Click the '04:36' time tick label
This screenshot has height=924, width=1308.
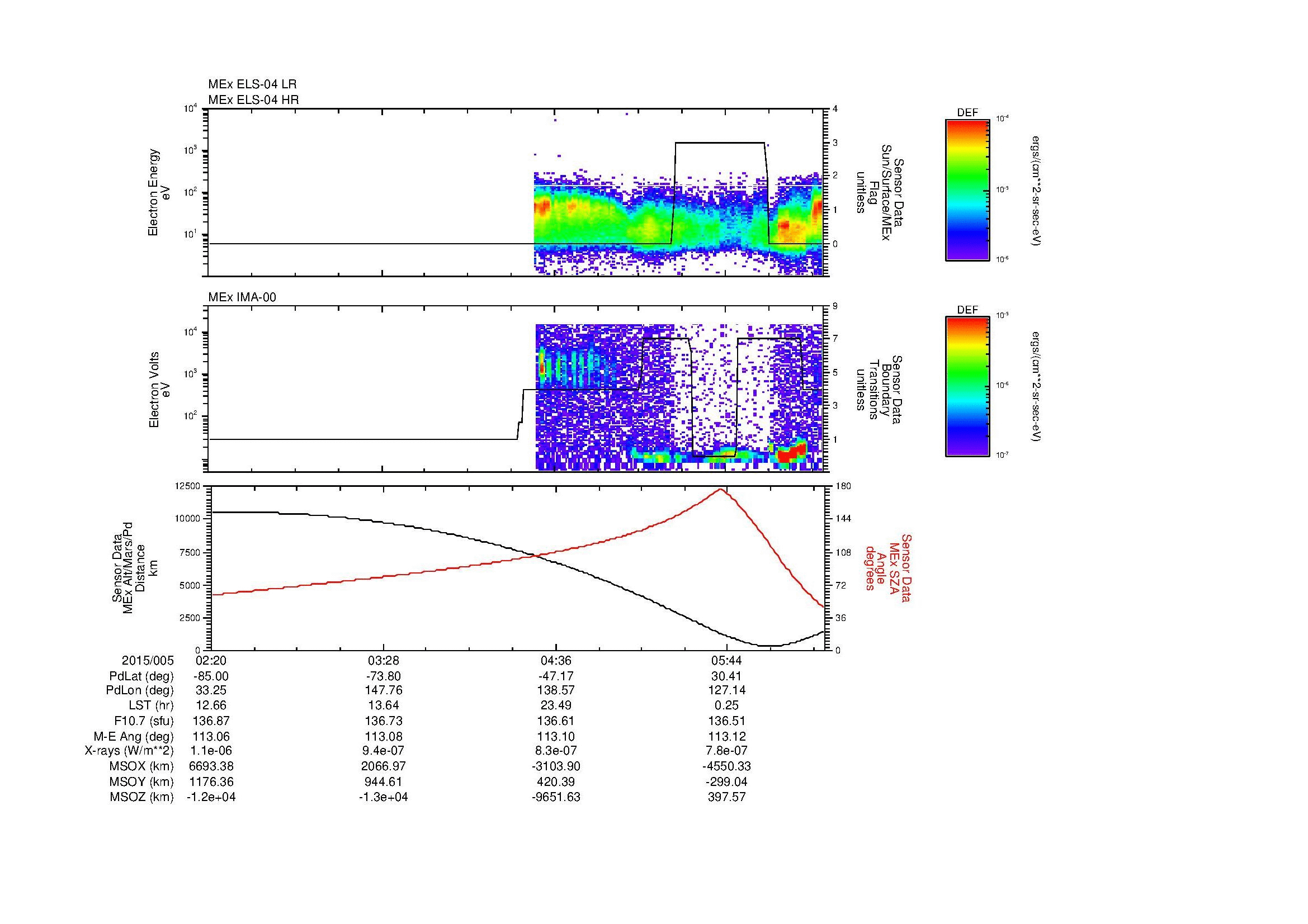point(555,661)
